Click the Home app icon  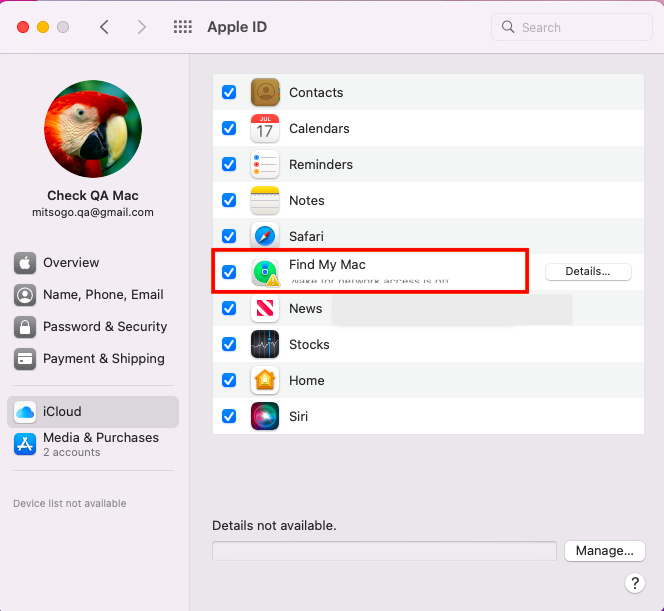click(x=265, y=380)
